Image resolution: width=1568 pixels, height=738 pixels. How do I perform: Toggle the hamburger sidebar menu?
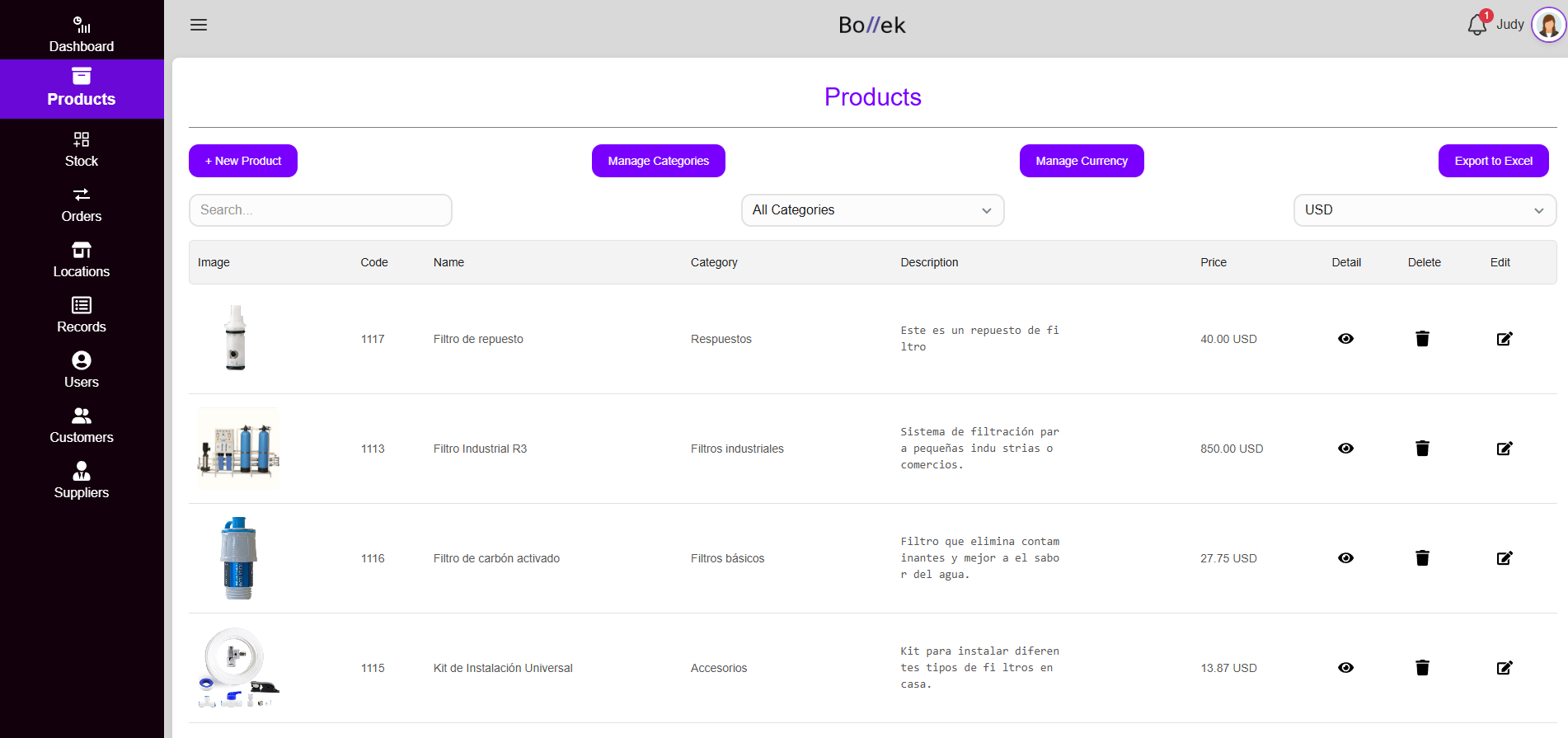(x=199, y=25)
